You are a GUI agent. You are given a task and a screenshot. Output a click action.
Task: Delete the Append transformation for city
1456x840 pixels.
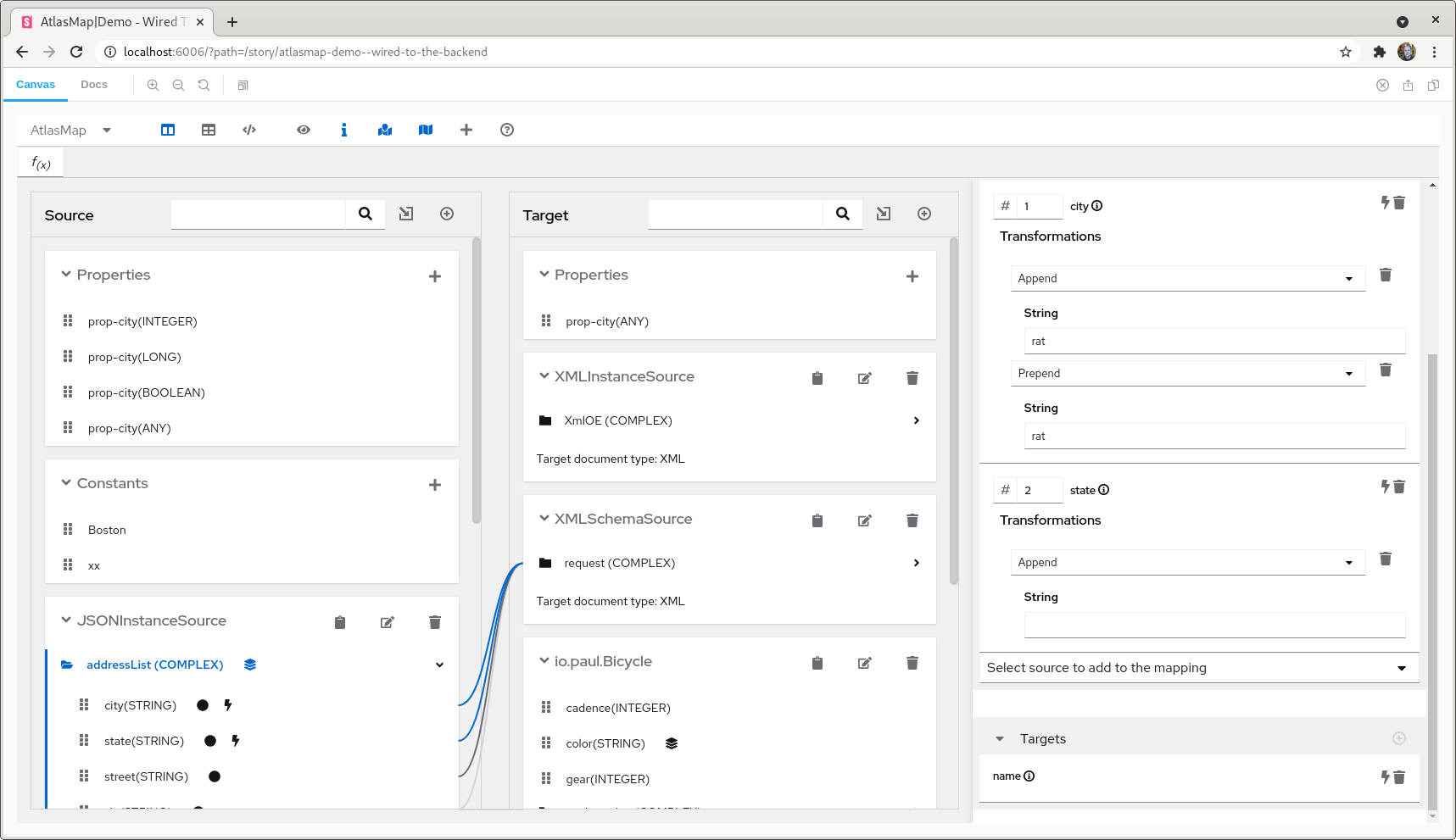[1386, 275]
